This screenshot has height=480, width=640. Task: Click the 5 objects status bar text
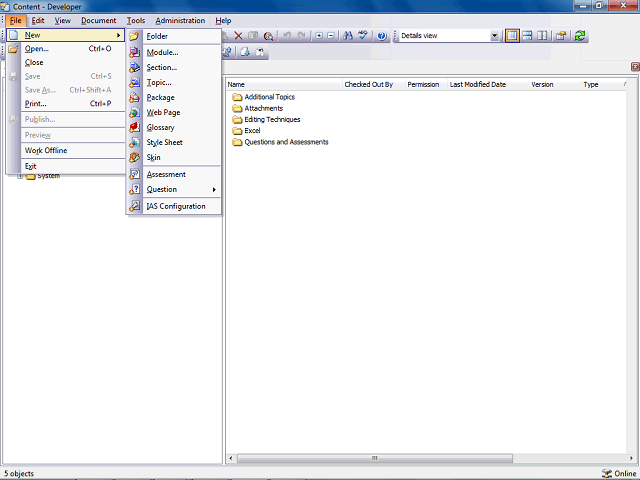(x=19, y=473)
